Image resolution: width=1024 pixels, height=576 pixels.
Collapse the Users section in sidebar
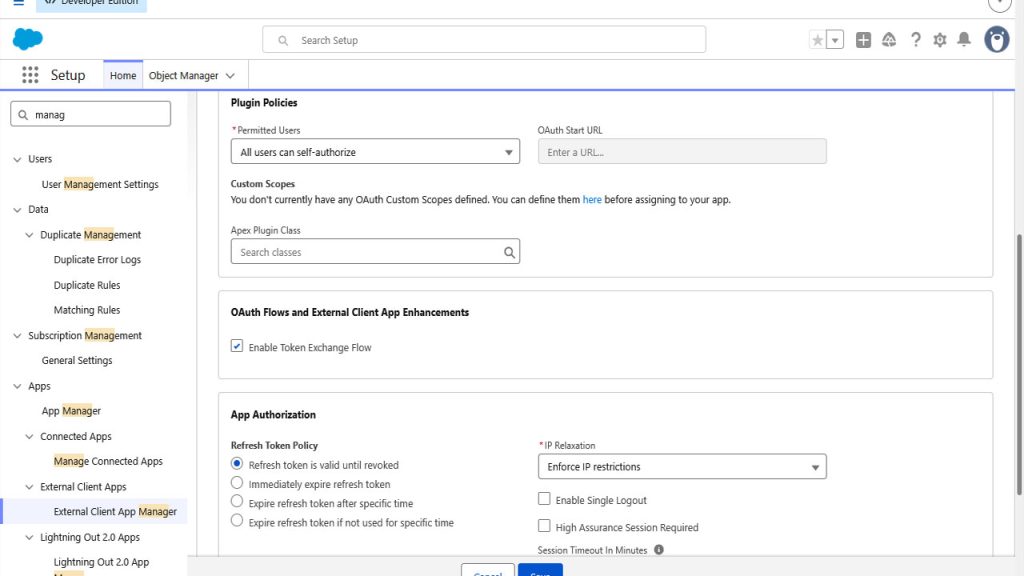tap(17, 159)
